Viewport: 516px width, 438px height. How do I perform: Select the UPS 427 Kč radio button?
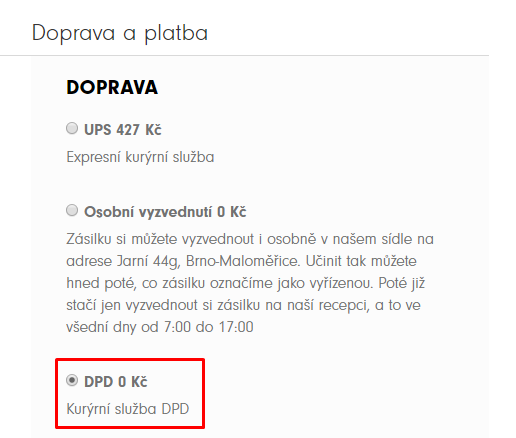pyautogui.click(x=72, y=128)
